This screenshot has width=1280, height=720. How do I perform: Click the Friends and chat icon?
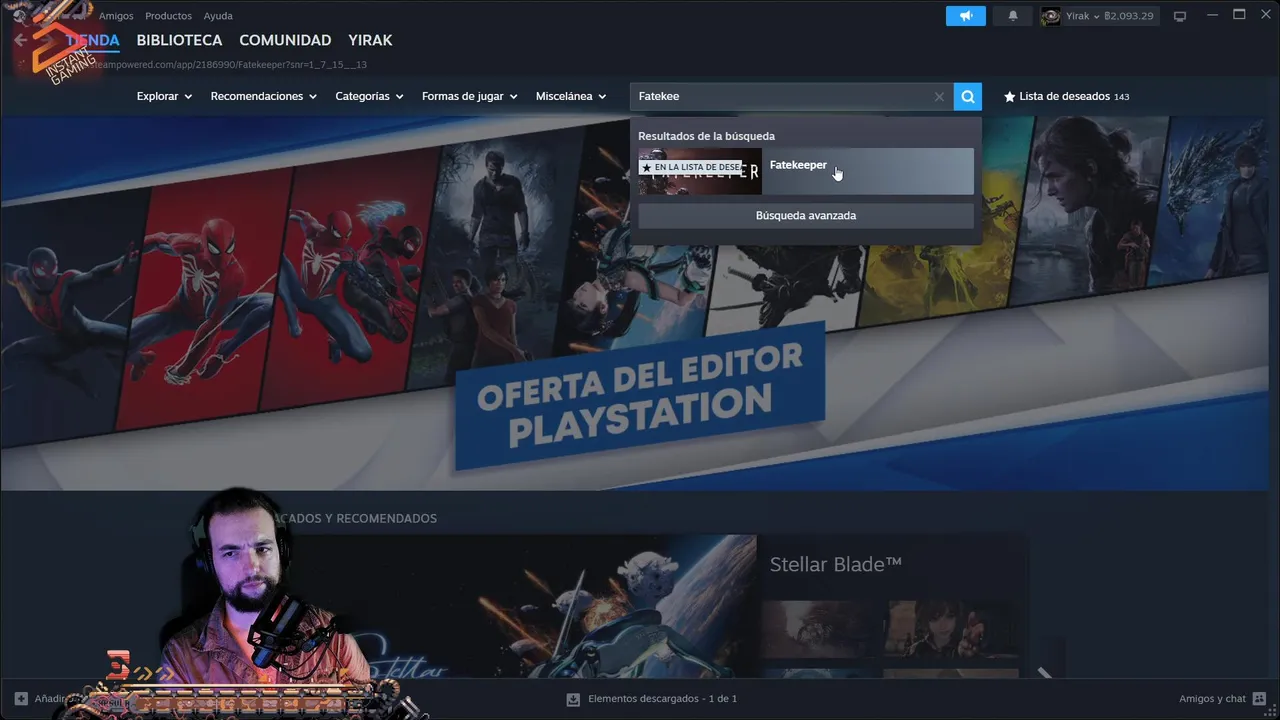click(1259, 698)
